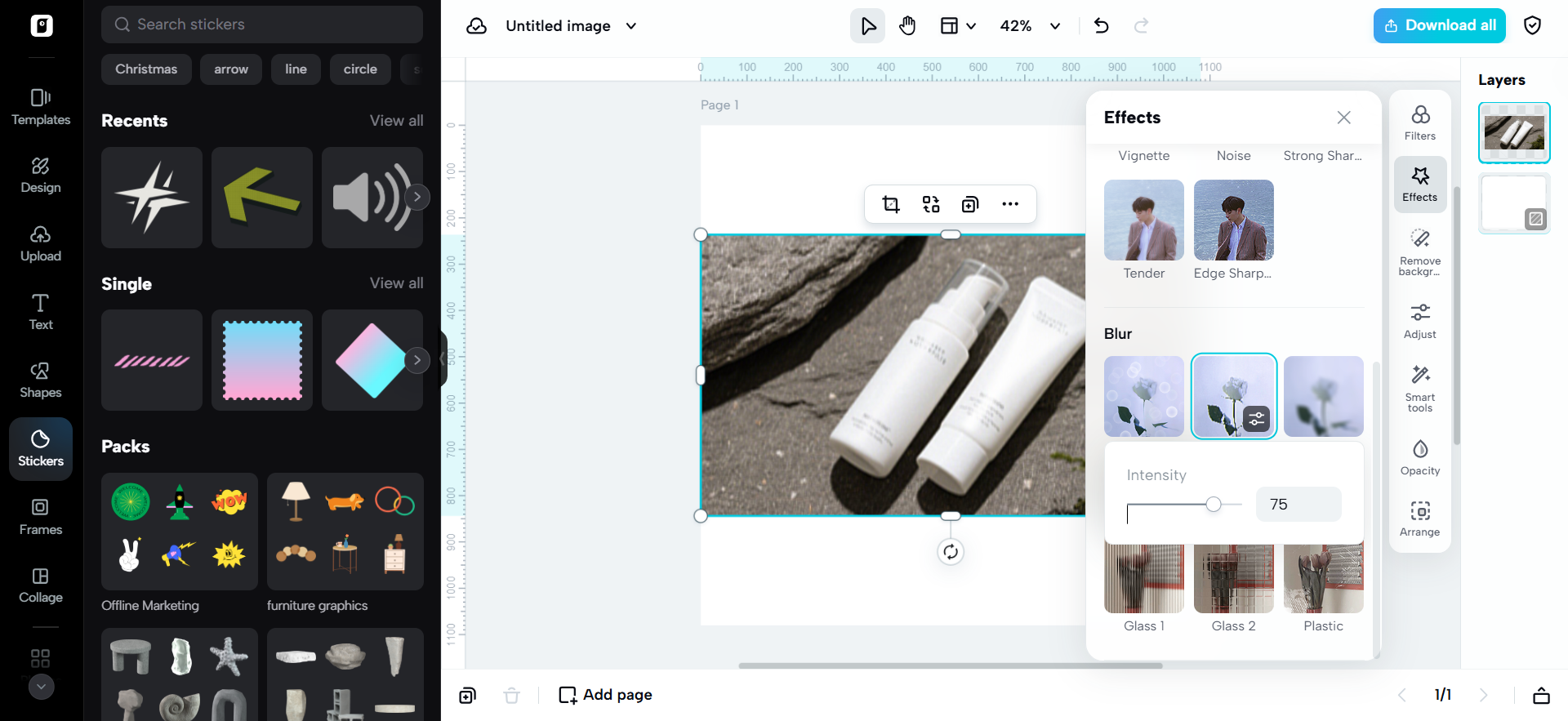
Task: Open the Filters panel
Action: pyautogui.click(x=1420, y=123)
